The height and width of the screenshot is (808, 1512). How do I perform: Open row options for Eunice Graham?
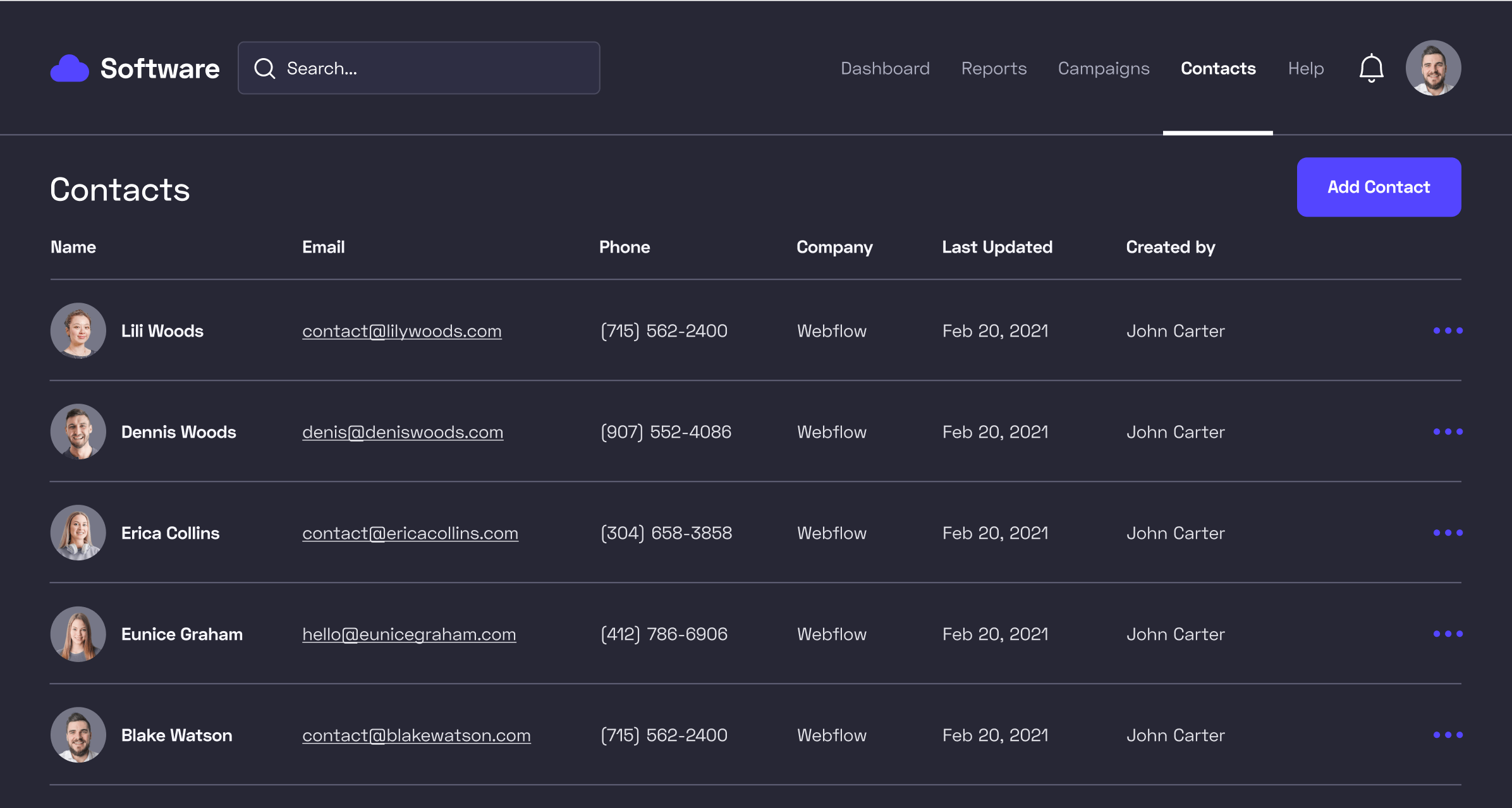point(1448,634)
